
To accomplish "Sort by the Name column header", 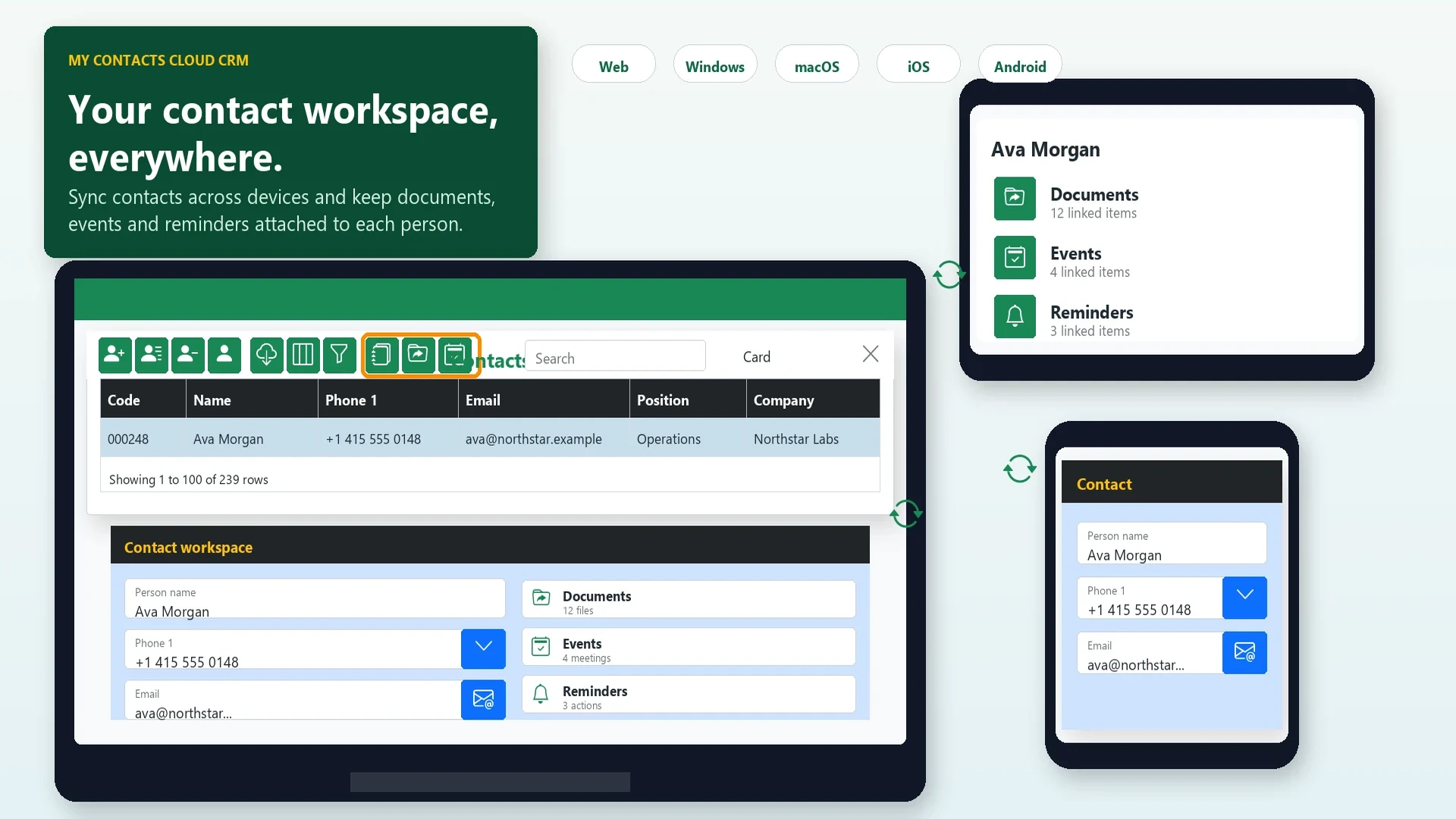I will tap(252, 400).
